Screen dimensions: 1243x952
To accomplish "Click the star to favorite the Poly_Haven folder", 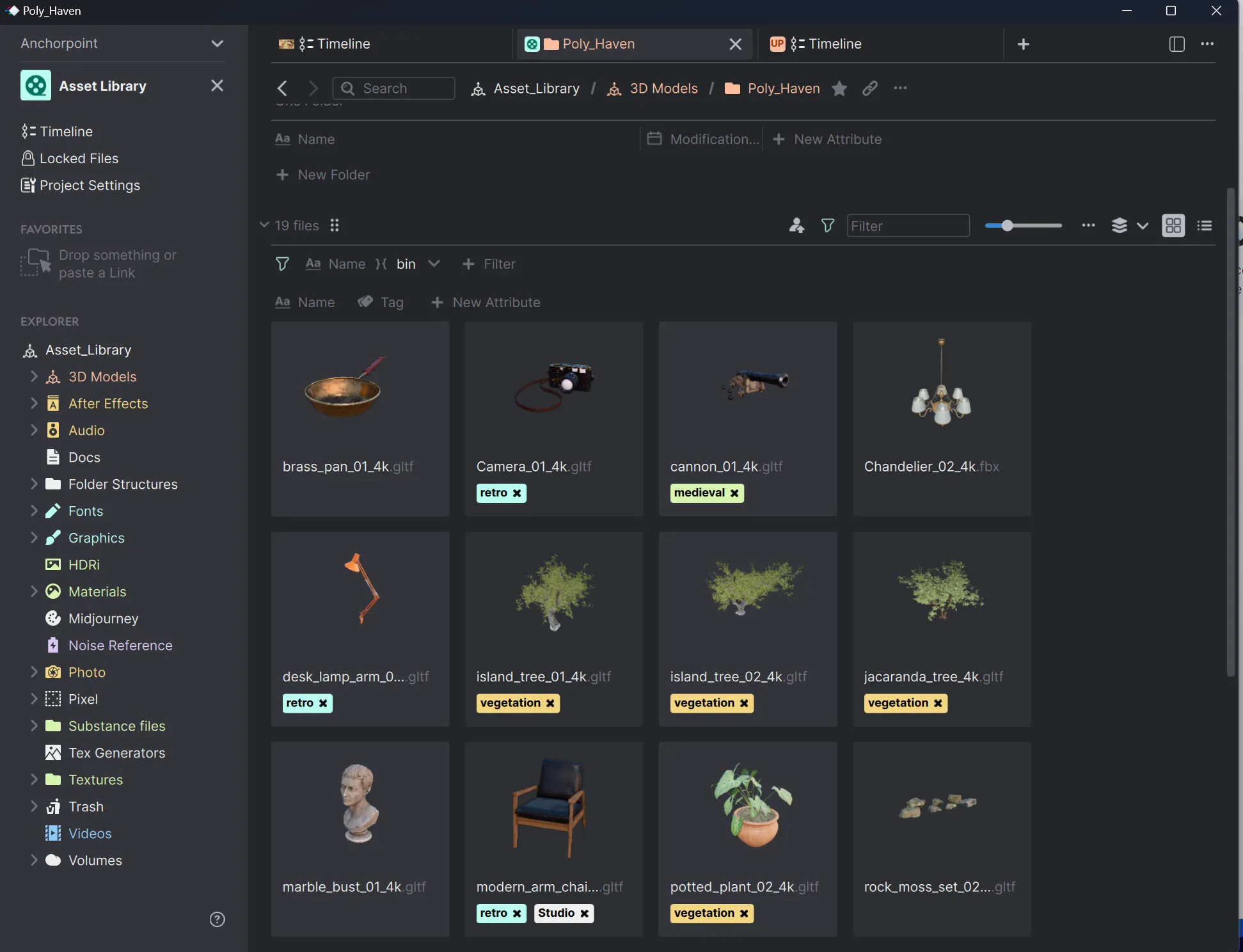I will [x=839, y=89].
